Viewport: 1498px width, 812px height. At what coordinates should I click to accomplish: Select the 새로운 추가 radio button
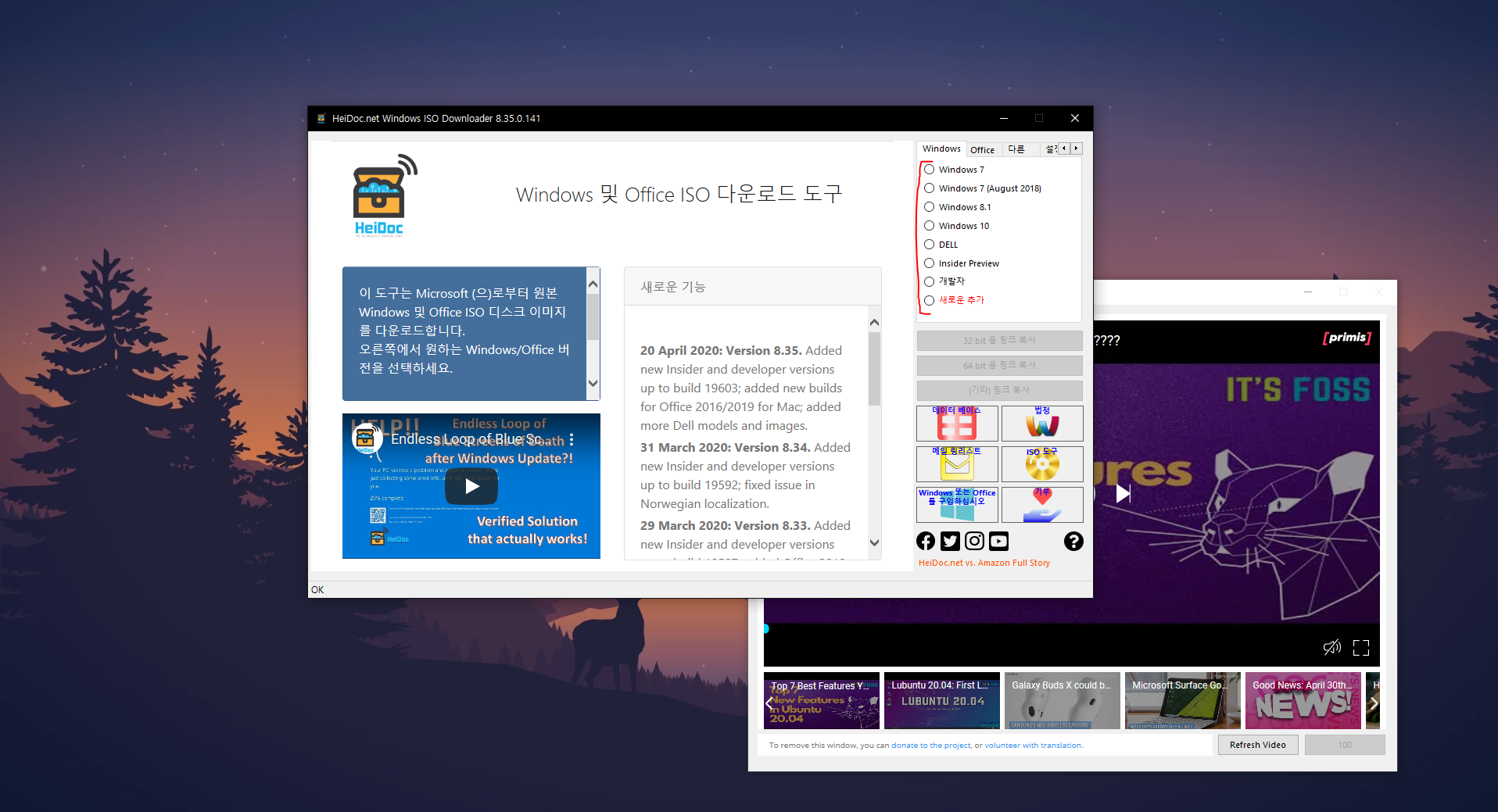(930, 300)
